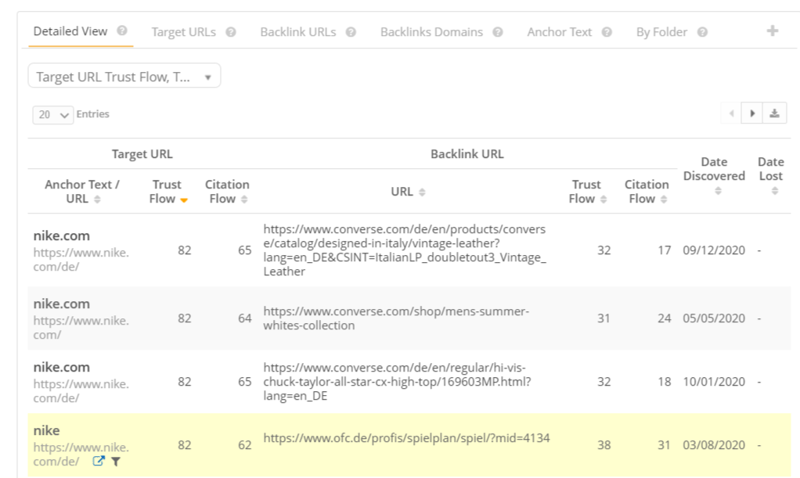Switch to Detailed View tab

point(70,31)
